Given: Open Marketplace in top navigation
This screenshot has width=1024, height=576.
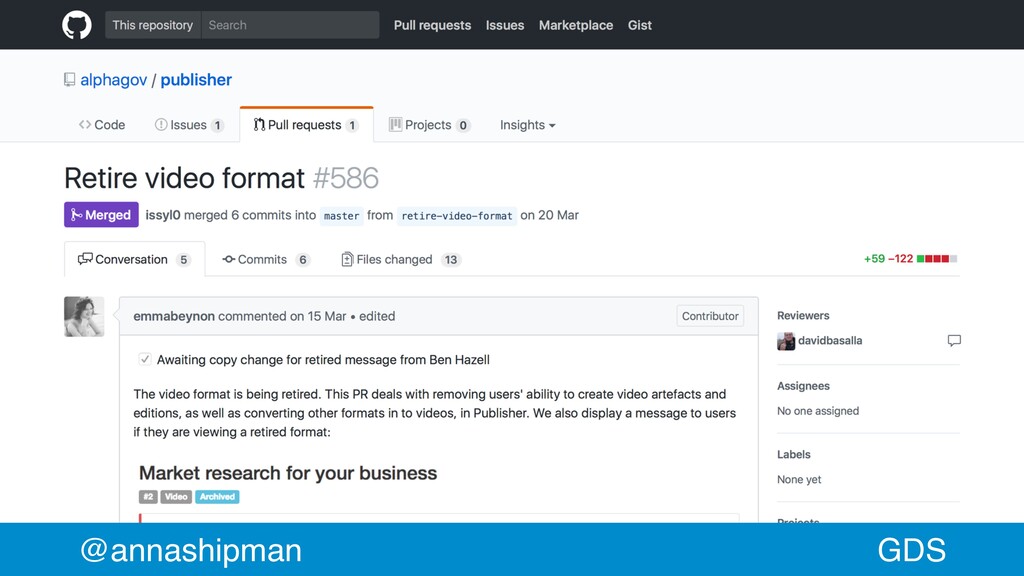Looking at the screenshot, I should coord(576,25).
